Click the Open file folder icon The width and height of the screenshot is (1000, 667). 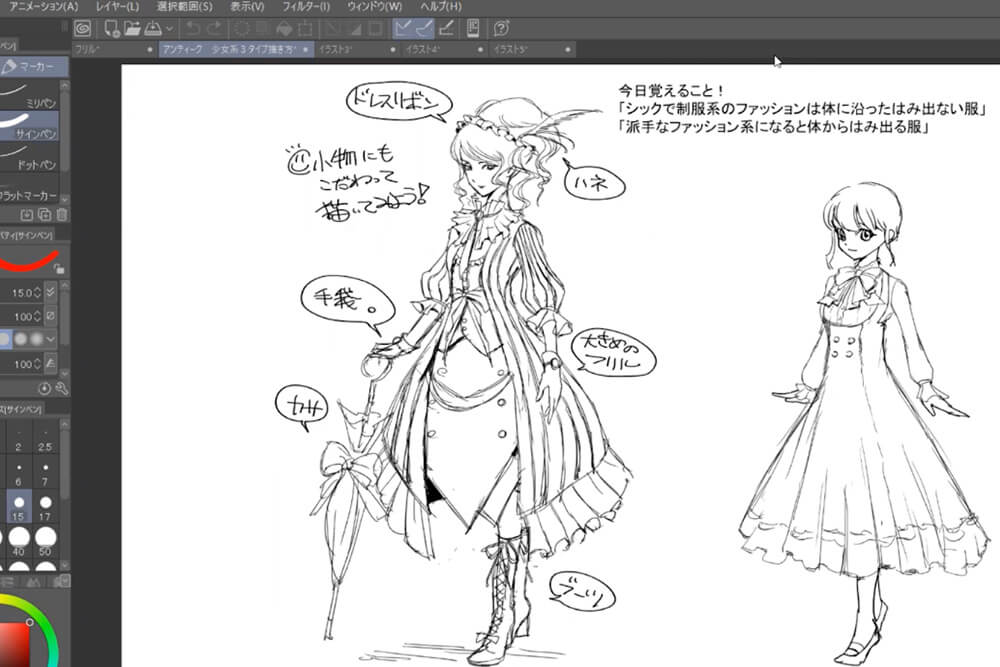(x=131, y=28)
